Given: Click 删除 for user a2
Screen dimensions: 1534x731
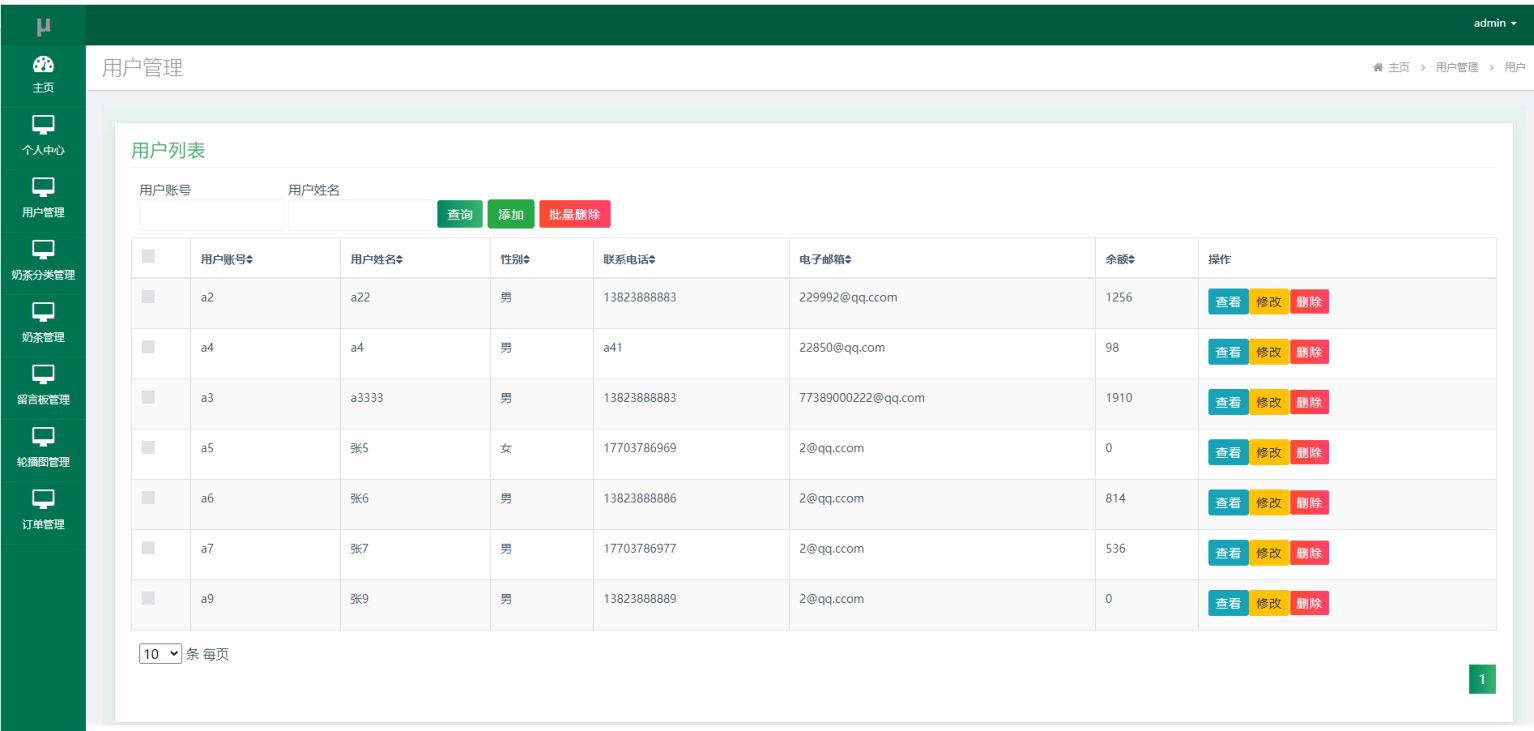Looking at the screenshot, I should click(x=1309, y=302).
